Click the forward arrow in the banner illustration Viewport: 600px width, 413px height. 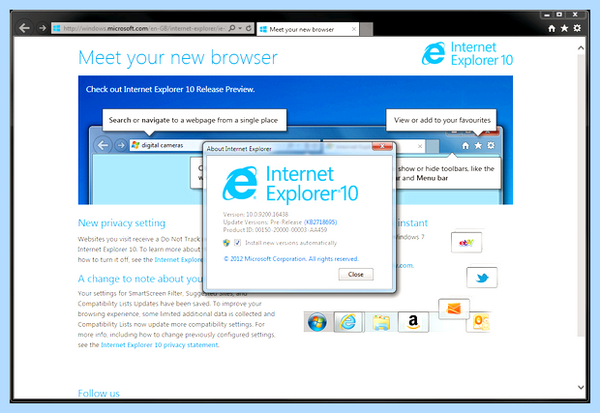tap(121, 145)
